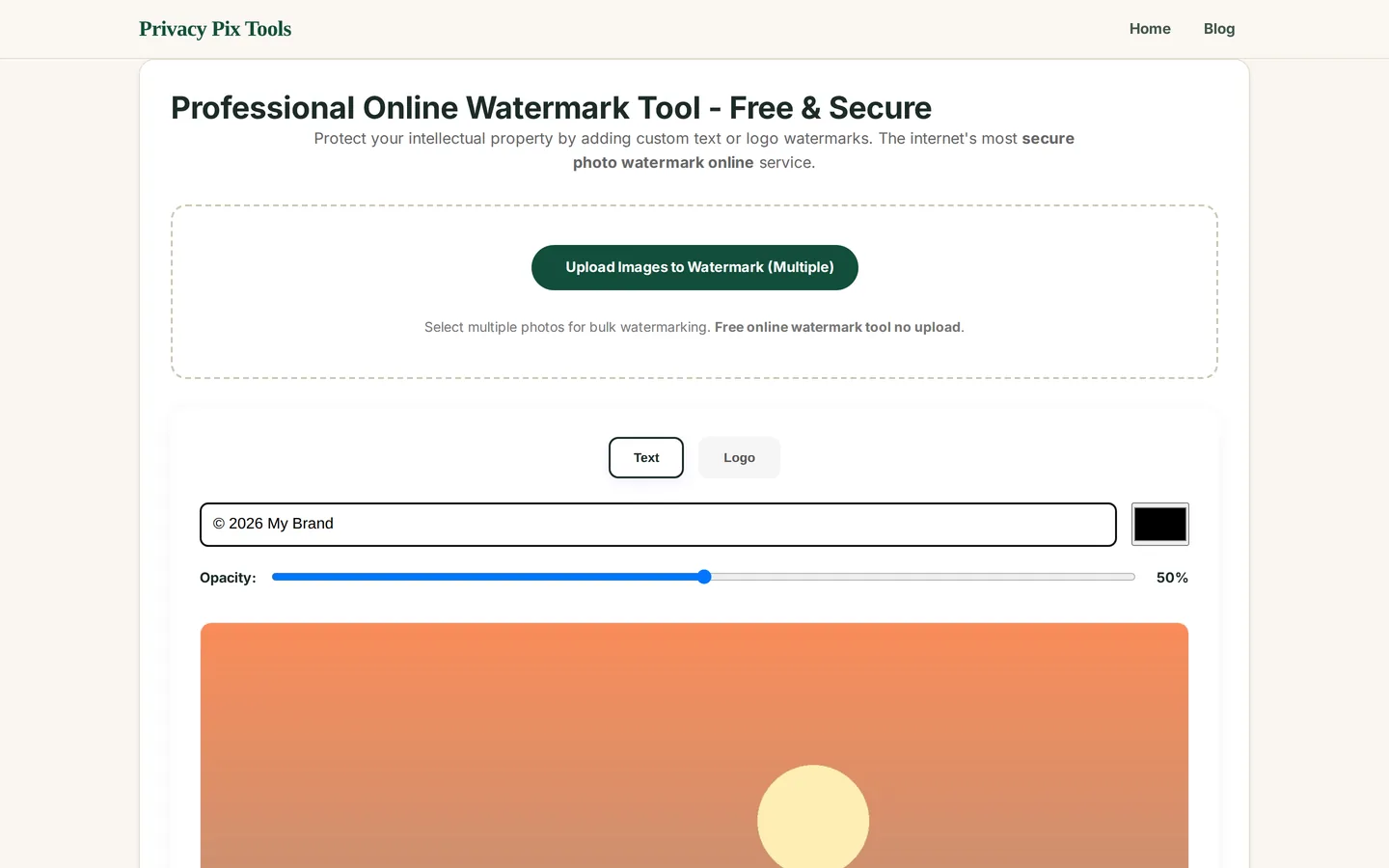Click Upload Images to Watermark (Multiple) button

pyautogui.click(x=694, y=267)
